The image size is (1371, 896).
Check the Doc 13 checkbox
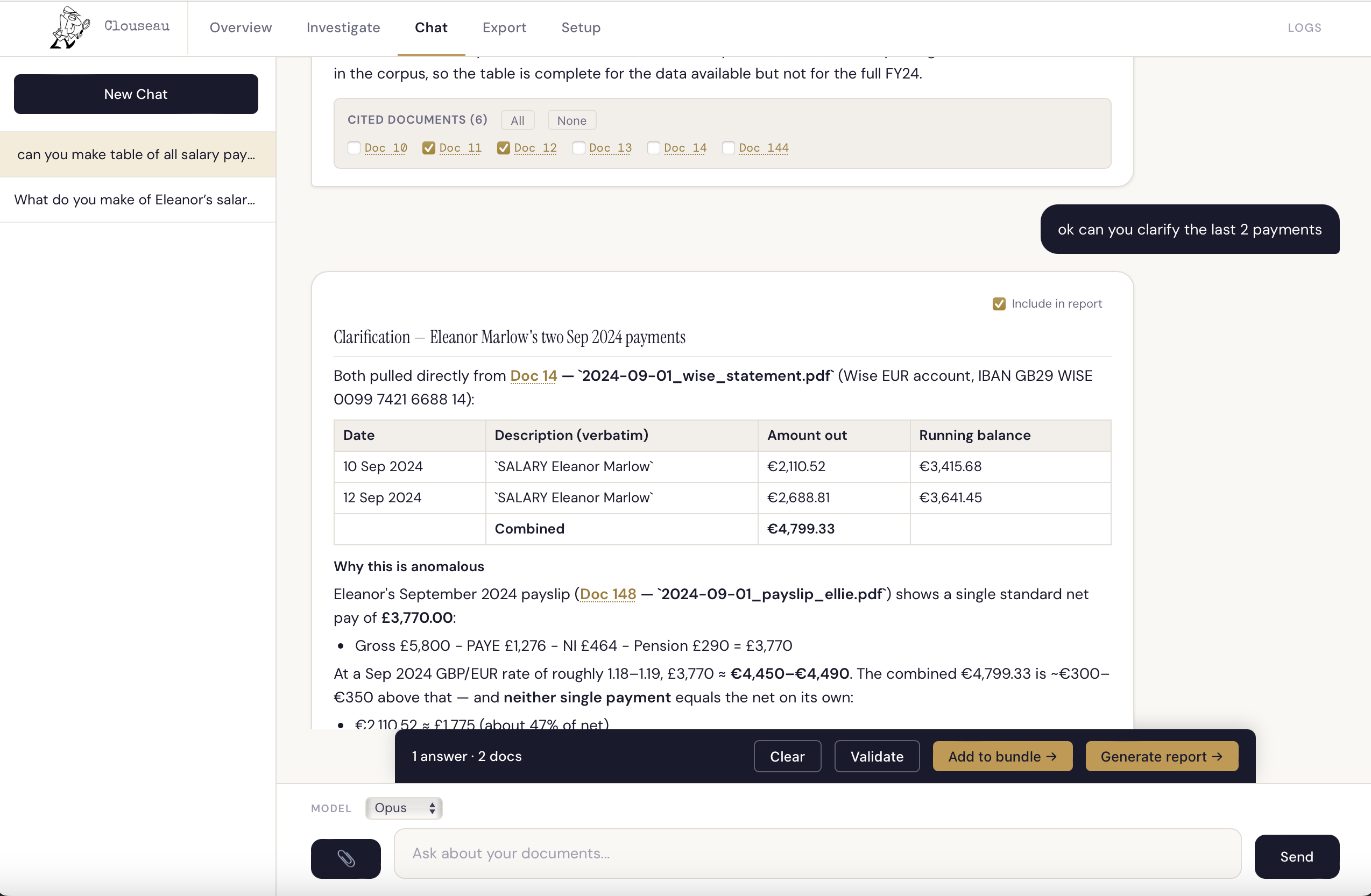point(579,148)
